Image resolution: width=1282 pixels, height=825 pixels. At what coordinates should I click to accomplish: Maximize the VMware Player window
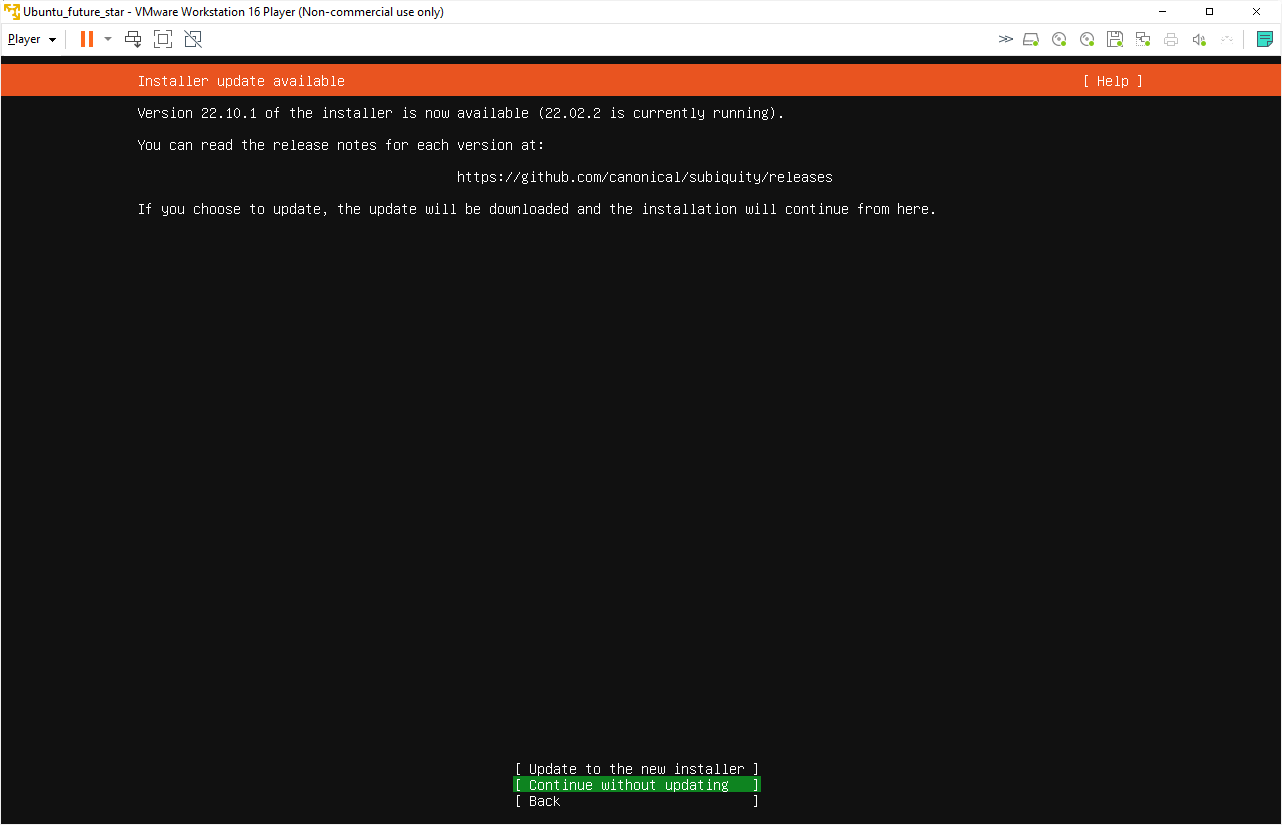coord(1209,12)
